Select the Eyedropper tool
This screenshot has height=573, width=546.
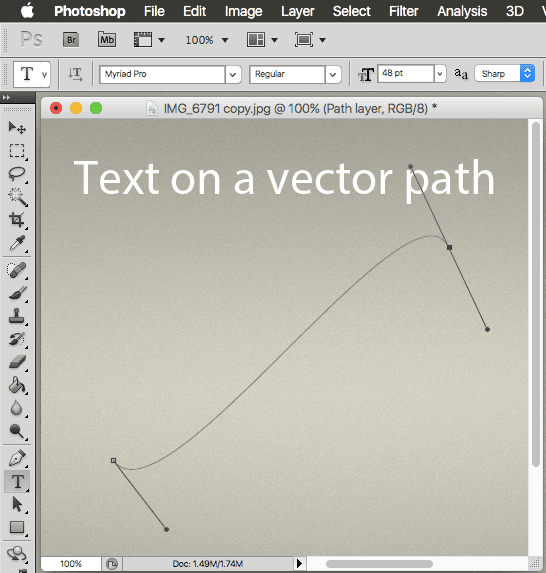click(17, 243)
